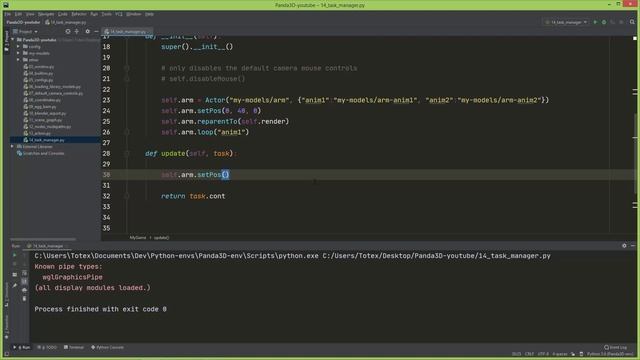Clear Run console with trash icon

click(24, 299)
